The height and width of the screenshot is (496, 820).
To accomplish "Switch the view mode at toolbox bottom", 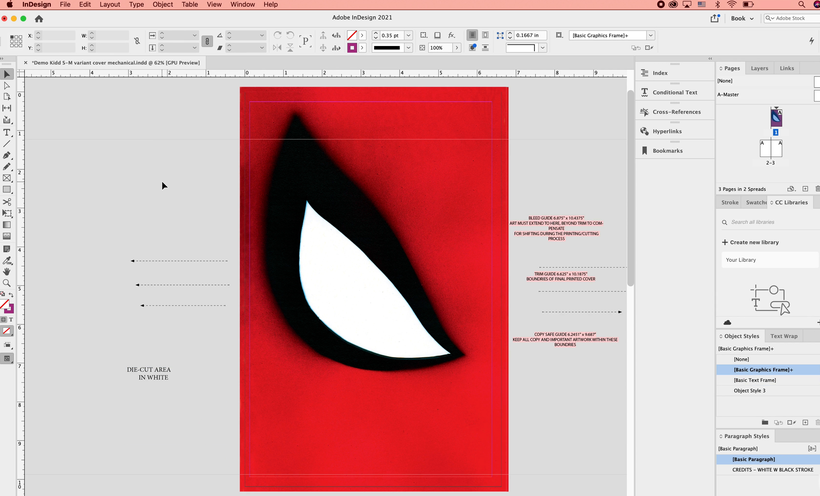I will 7,358.
